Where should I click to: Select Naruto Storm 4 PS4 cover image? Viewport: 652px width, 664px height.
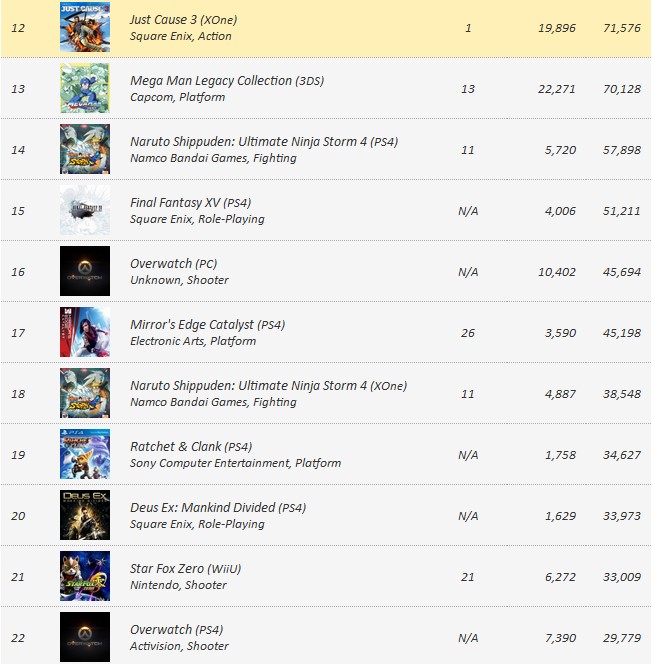point(85,149)
